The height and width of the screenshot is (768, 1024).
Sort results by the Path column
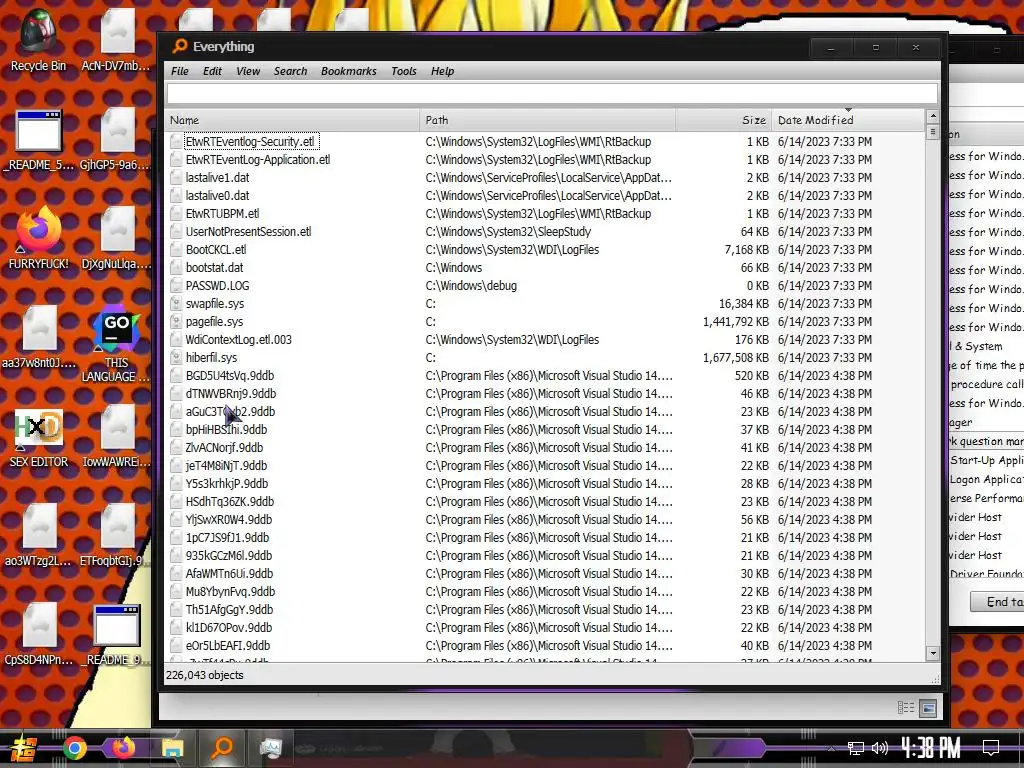tap(547, 120)
